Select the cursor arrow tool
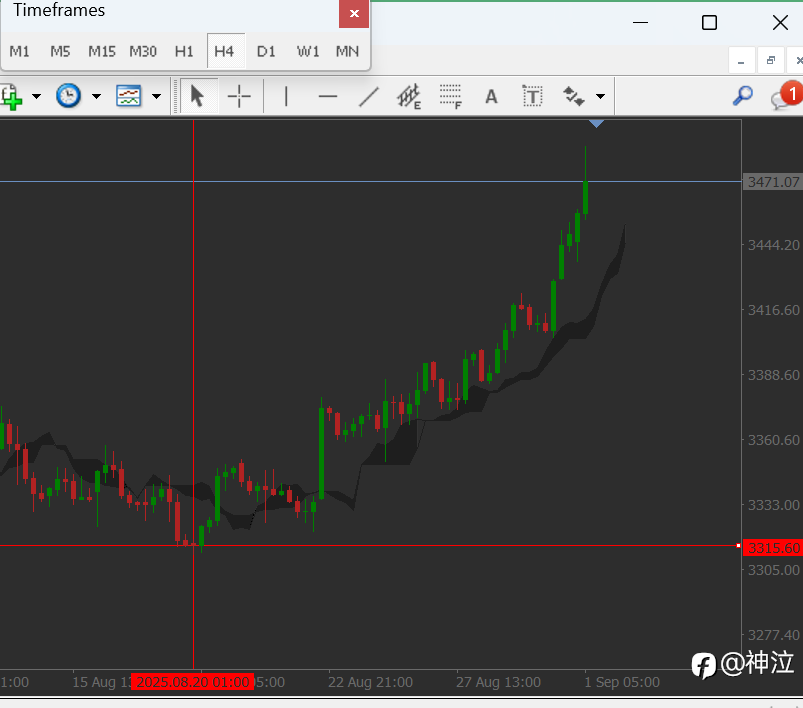803x708 pixels. pos(197,96)
